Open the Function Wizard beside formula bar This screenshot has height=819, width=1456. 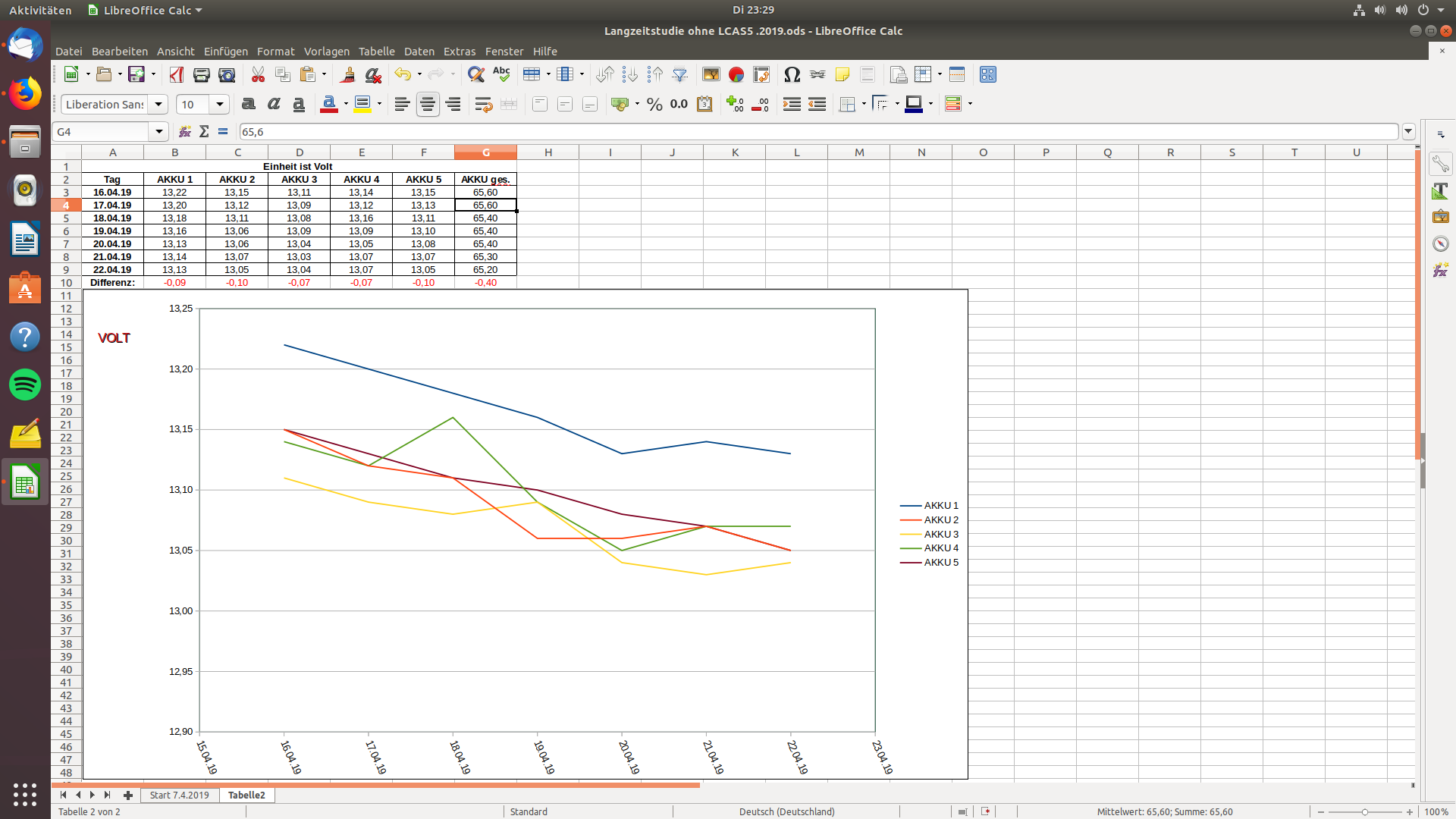tap(184, 131)
